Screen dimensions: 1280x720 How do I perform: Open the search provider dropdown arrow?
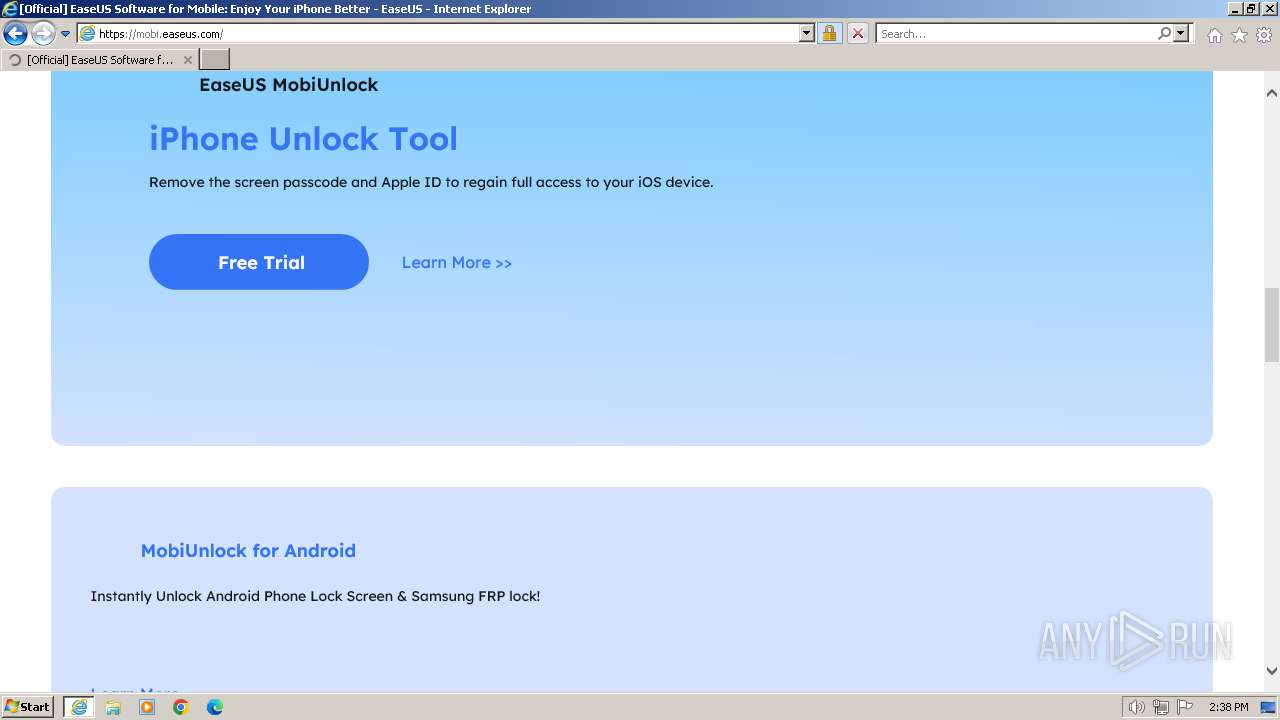[1181, 34]
